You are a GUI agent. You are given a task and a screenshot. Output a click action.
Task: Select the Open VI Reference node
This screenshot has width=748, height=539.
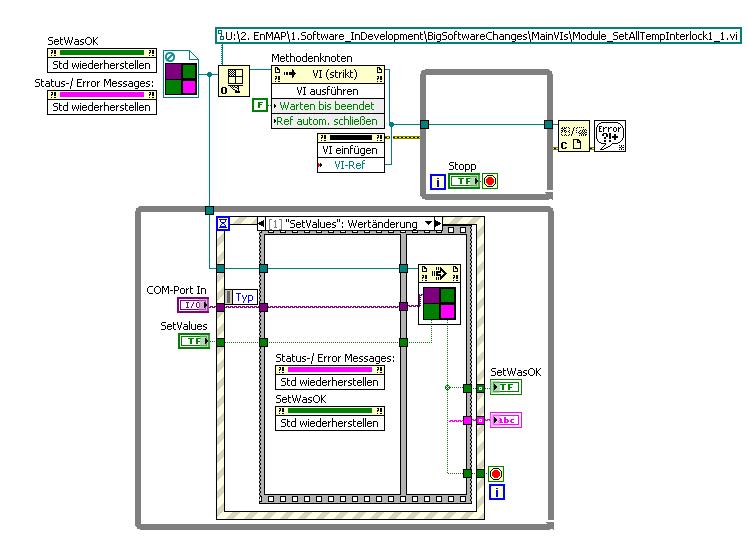(x=234, y=81)
